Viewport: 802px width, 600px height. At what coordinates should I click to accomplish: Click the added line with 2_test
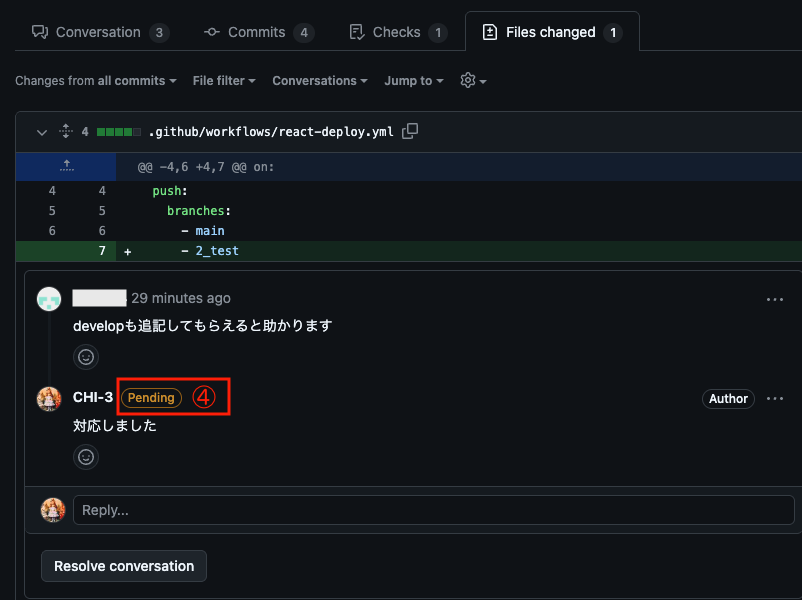pyautogui.click(x=409, y=251)
